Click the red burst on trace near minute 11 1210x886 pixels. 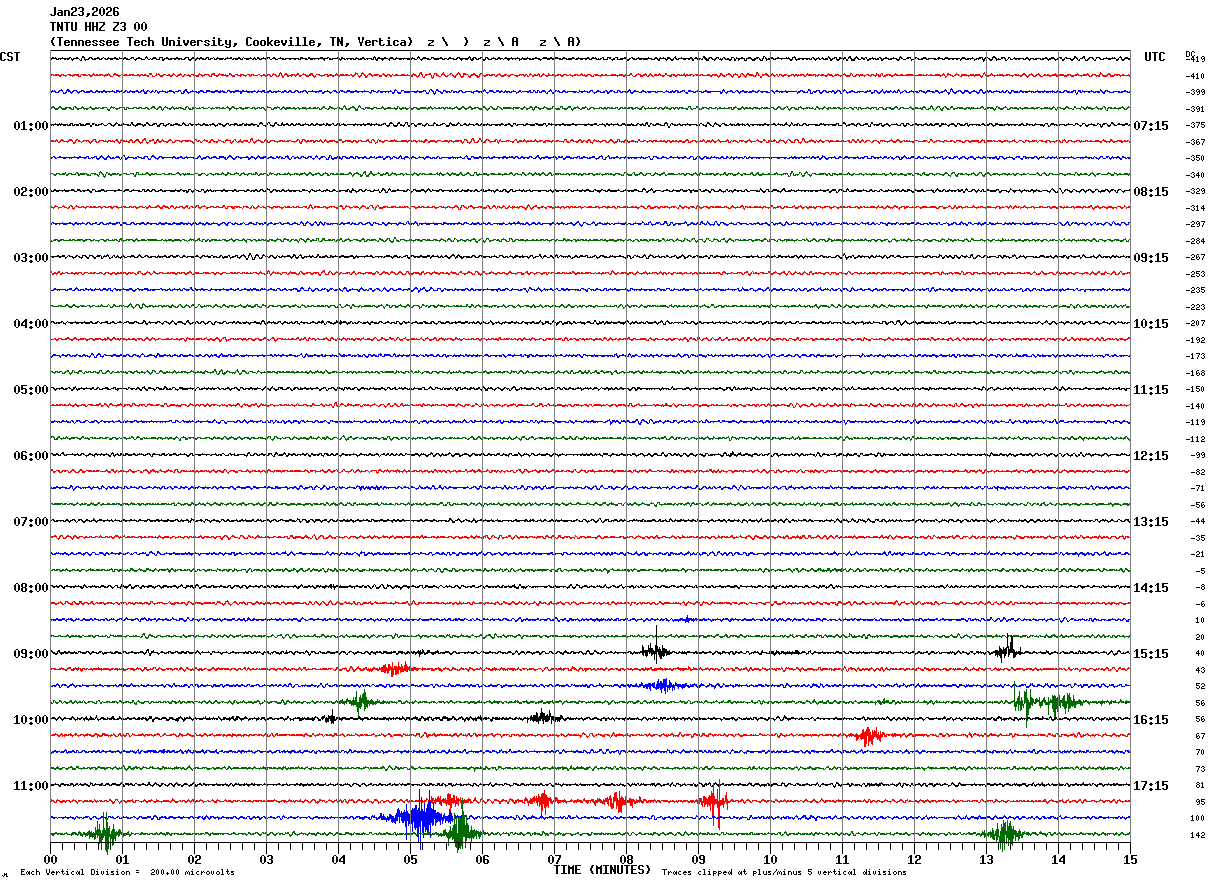tap(868, 736)
